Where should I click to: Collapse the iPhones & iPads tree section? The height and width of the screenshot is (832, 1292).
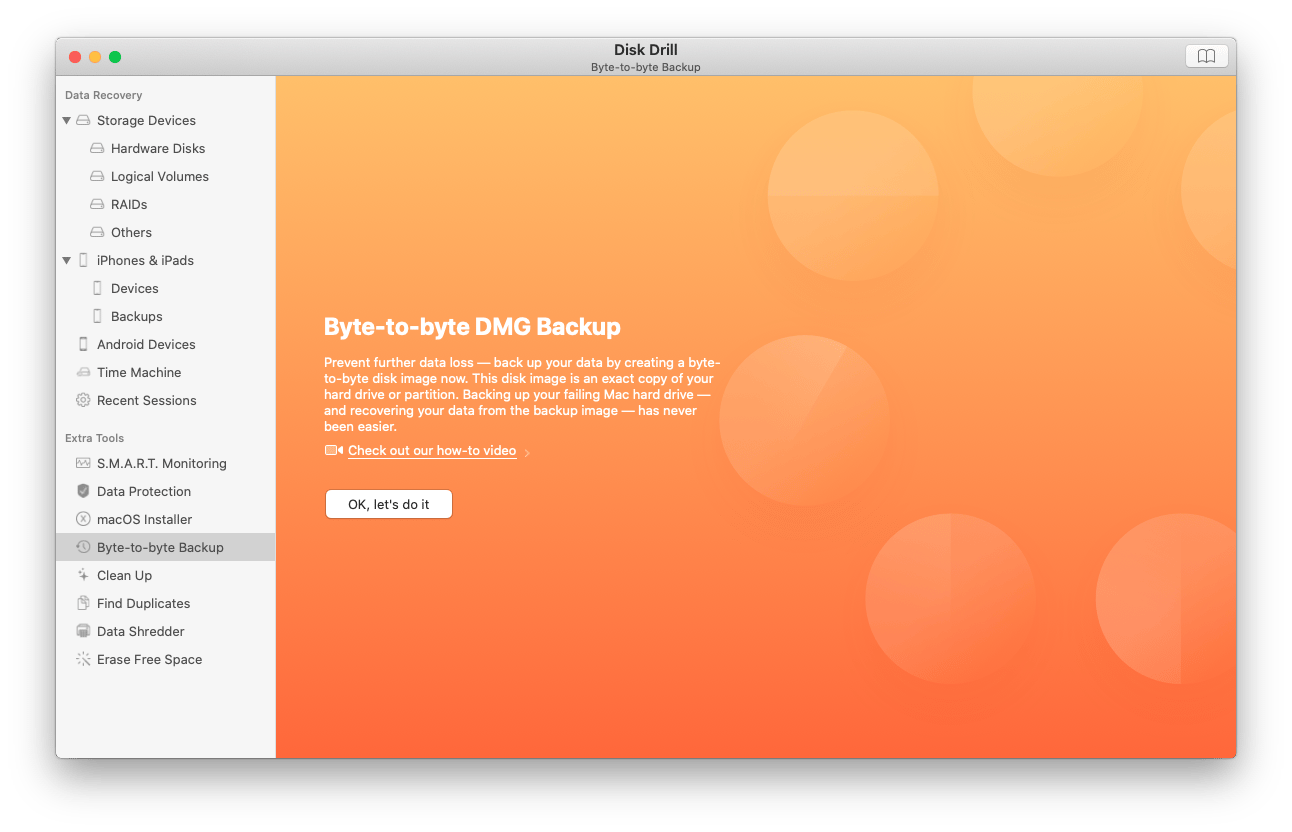[67, 260]
